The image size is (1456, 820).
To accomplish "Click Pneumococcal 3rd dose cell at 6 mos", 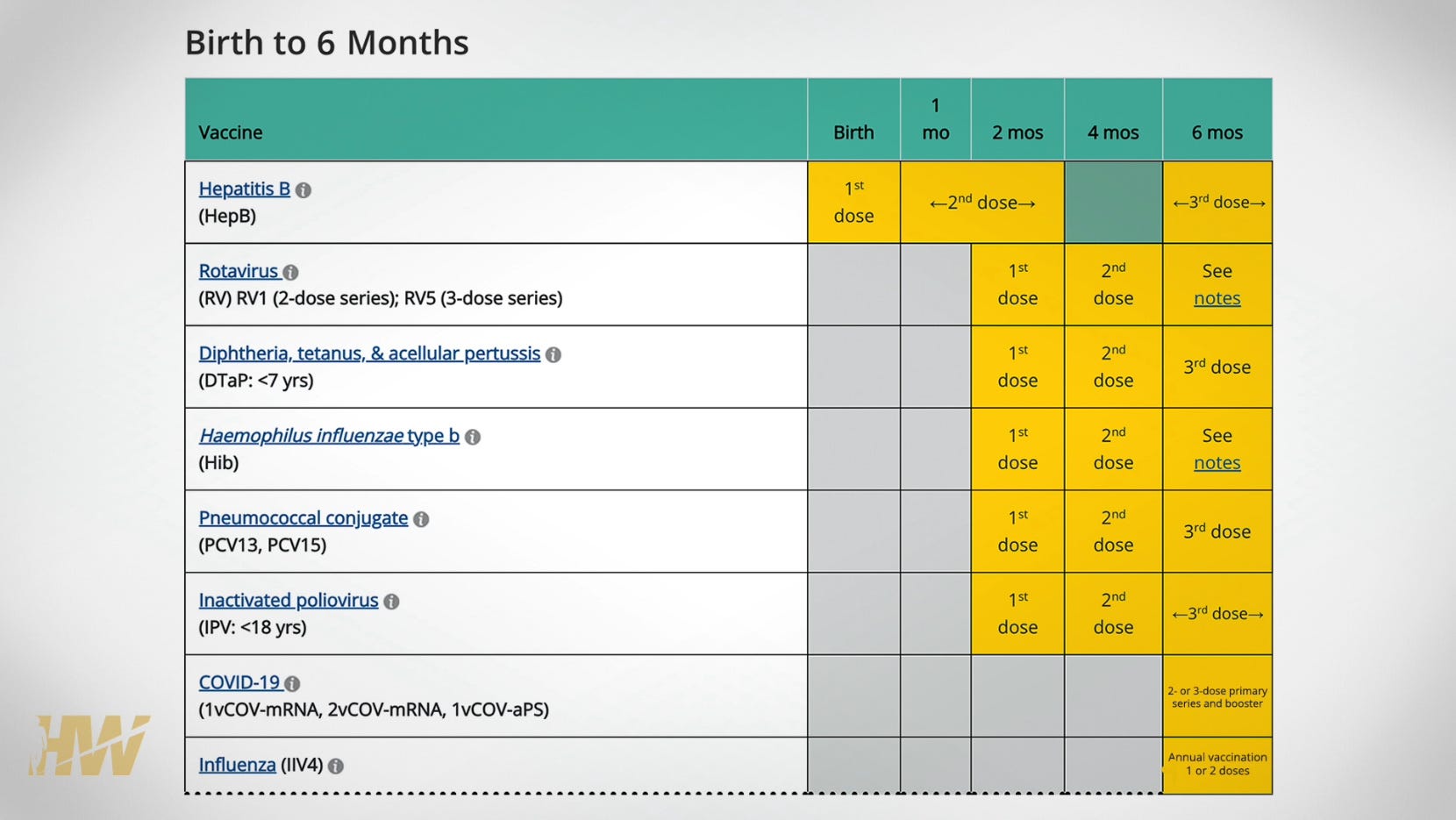I will tap(1217, 531).
